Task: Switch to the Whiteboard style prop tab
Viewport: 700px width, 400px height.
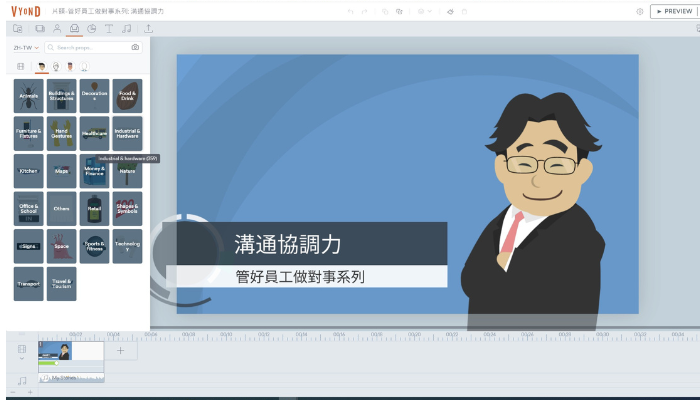Action: (x=56, y=67)
